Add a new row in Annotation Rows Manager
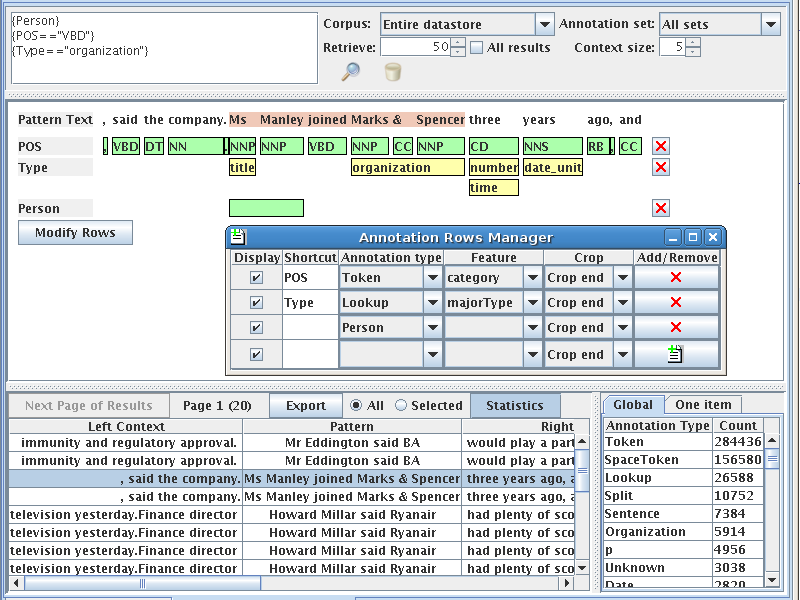The height and width of the screenshot is (600, 800). click(676, 354)
